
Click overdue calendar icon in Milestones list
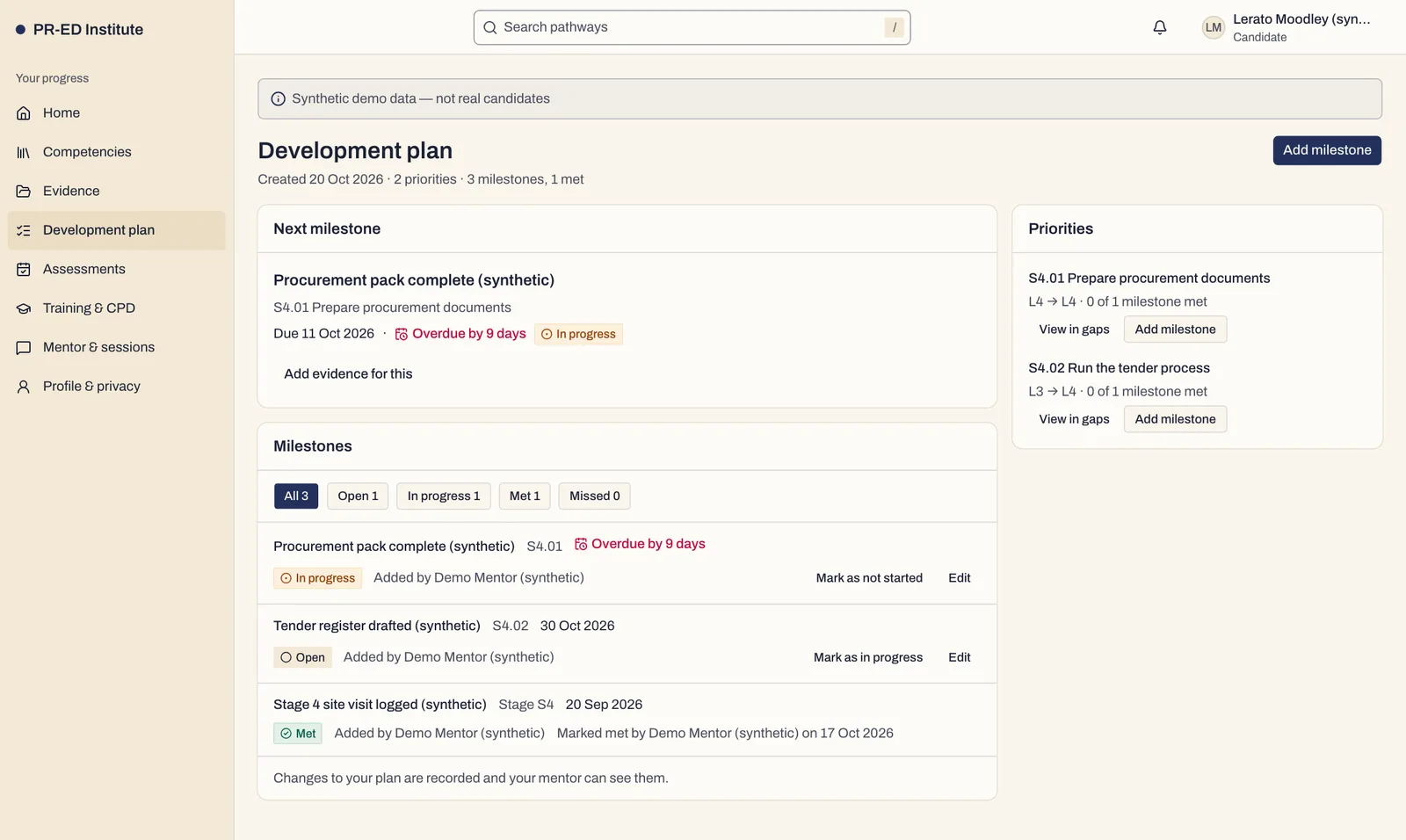coord(581,544)
